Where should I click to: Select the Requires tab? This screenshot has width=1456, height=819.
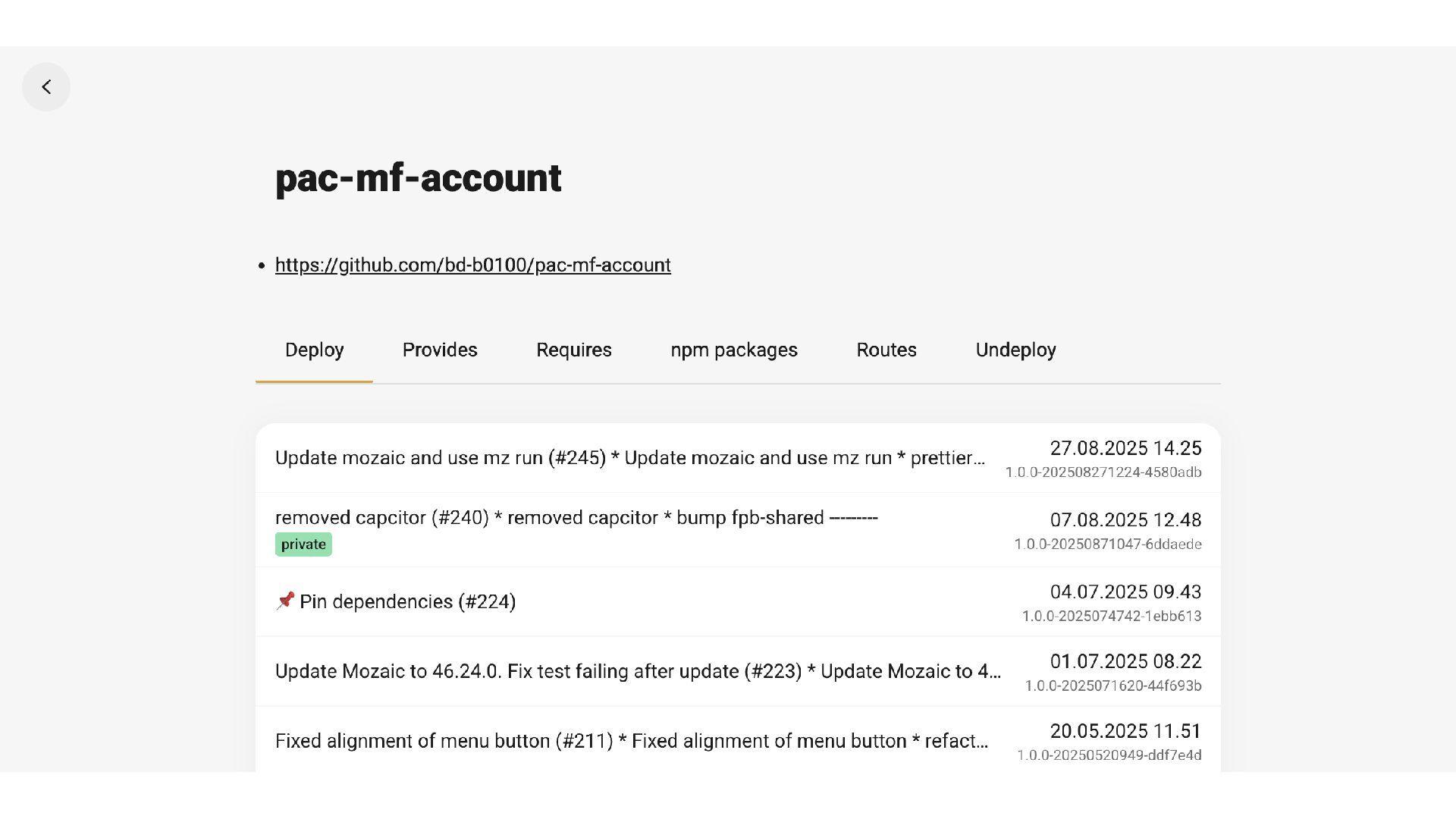(x=574, y=350)
